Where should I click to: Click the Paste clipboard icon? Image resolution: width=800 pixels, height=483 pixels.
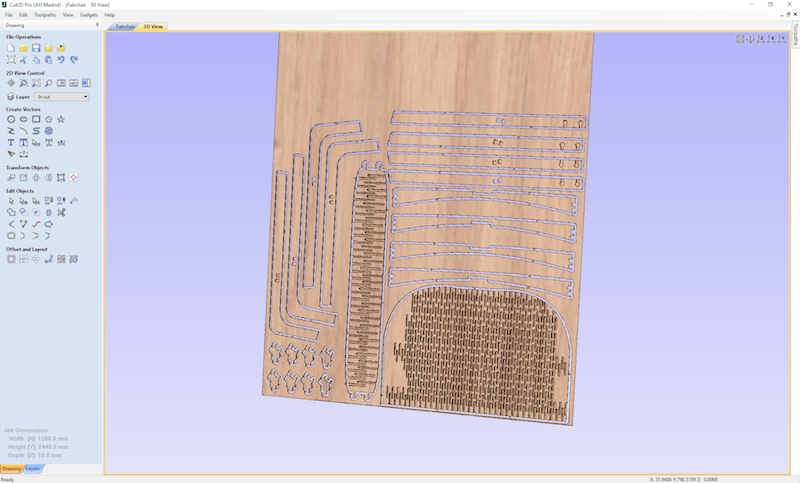click(x=48, y=60)
